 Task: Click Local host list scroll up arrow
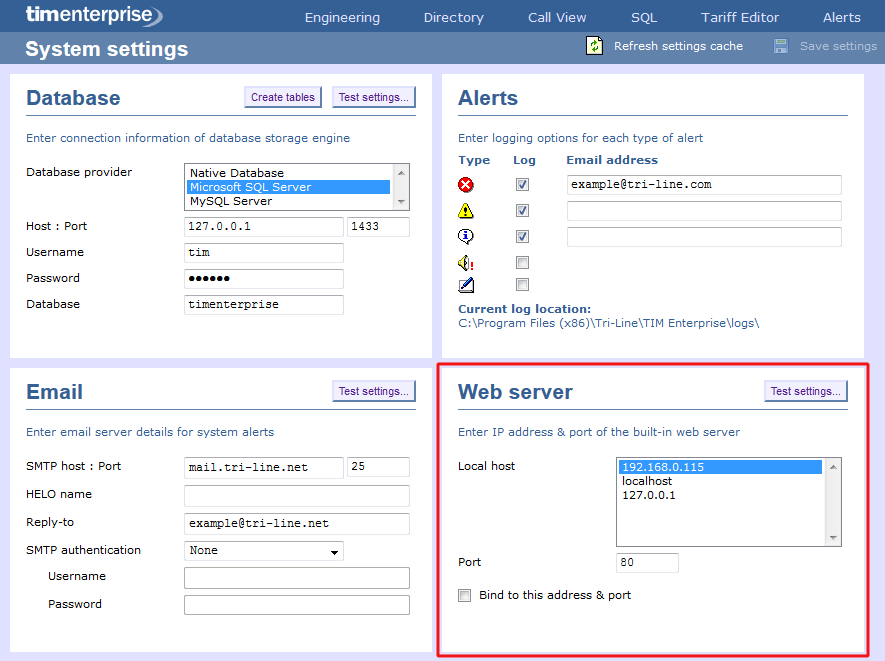[x=833, y=467]
